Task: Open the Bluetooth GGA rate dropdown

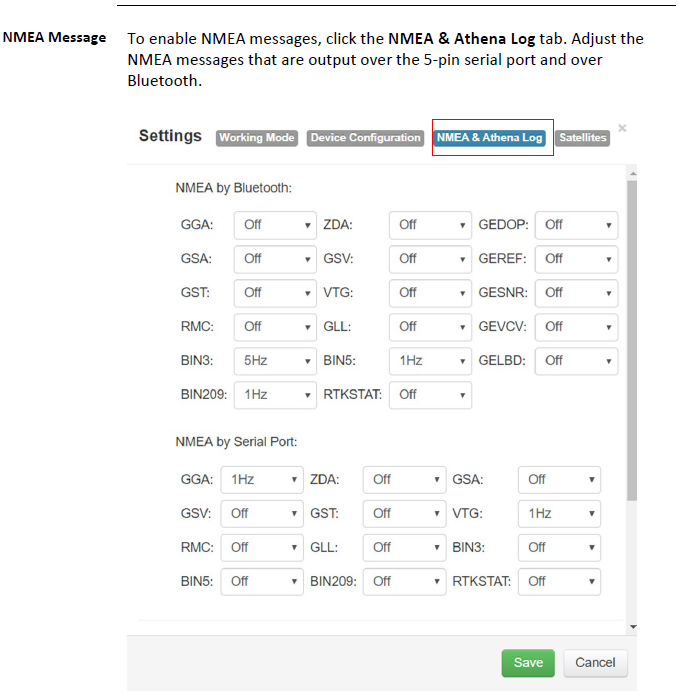Action: pos(275,225)
